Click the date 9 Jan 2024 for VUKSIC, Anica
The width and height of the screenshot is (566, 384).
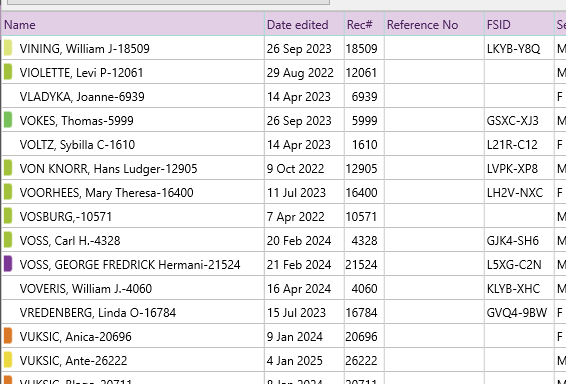coord(295,337)
